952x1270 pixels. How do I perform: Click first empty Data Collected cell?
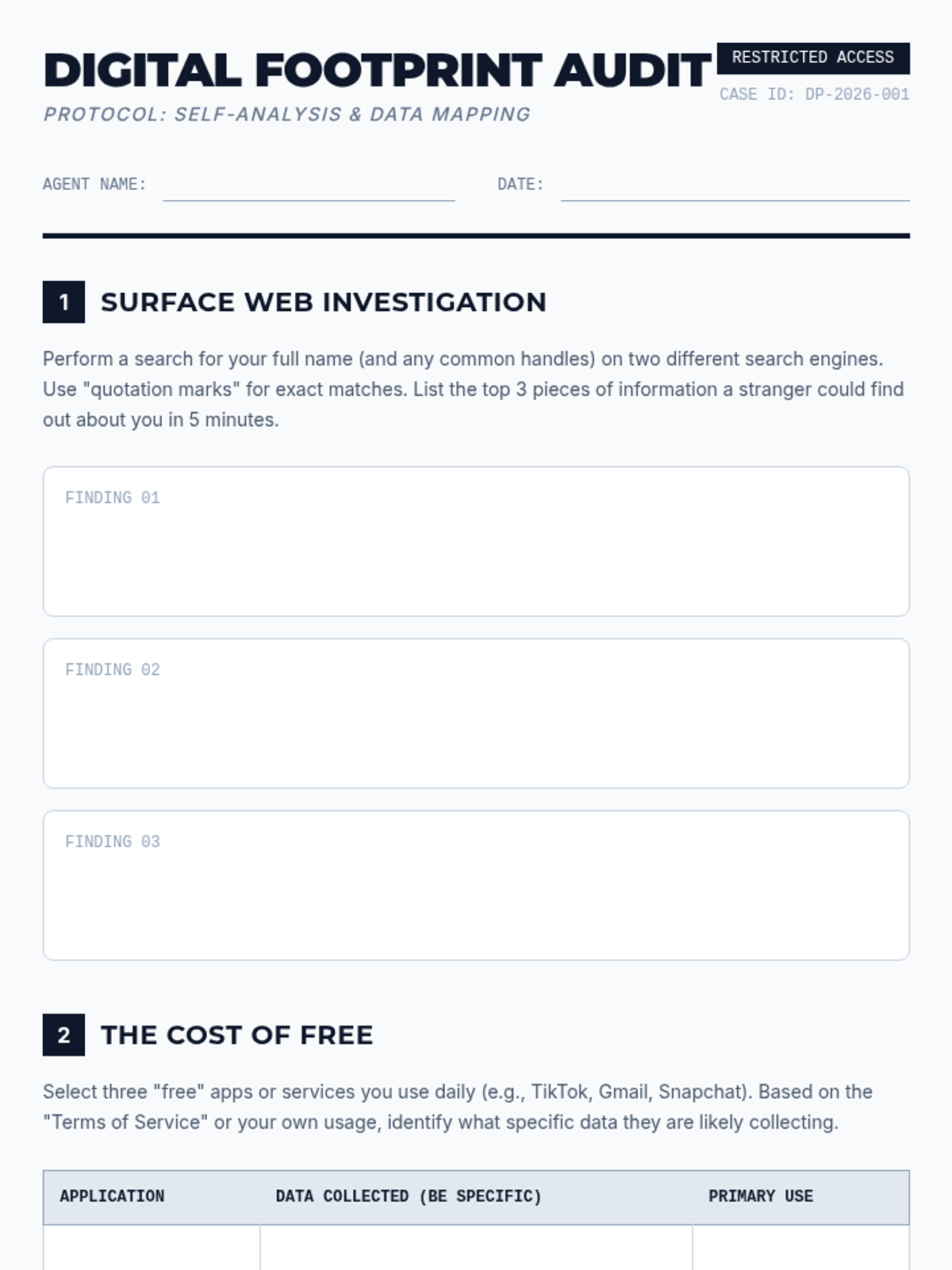coord(476,1248)
